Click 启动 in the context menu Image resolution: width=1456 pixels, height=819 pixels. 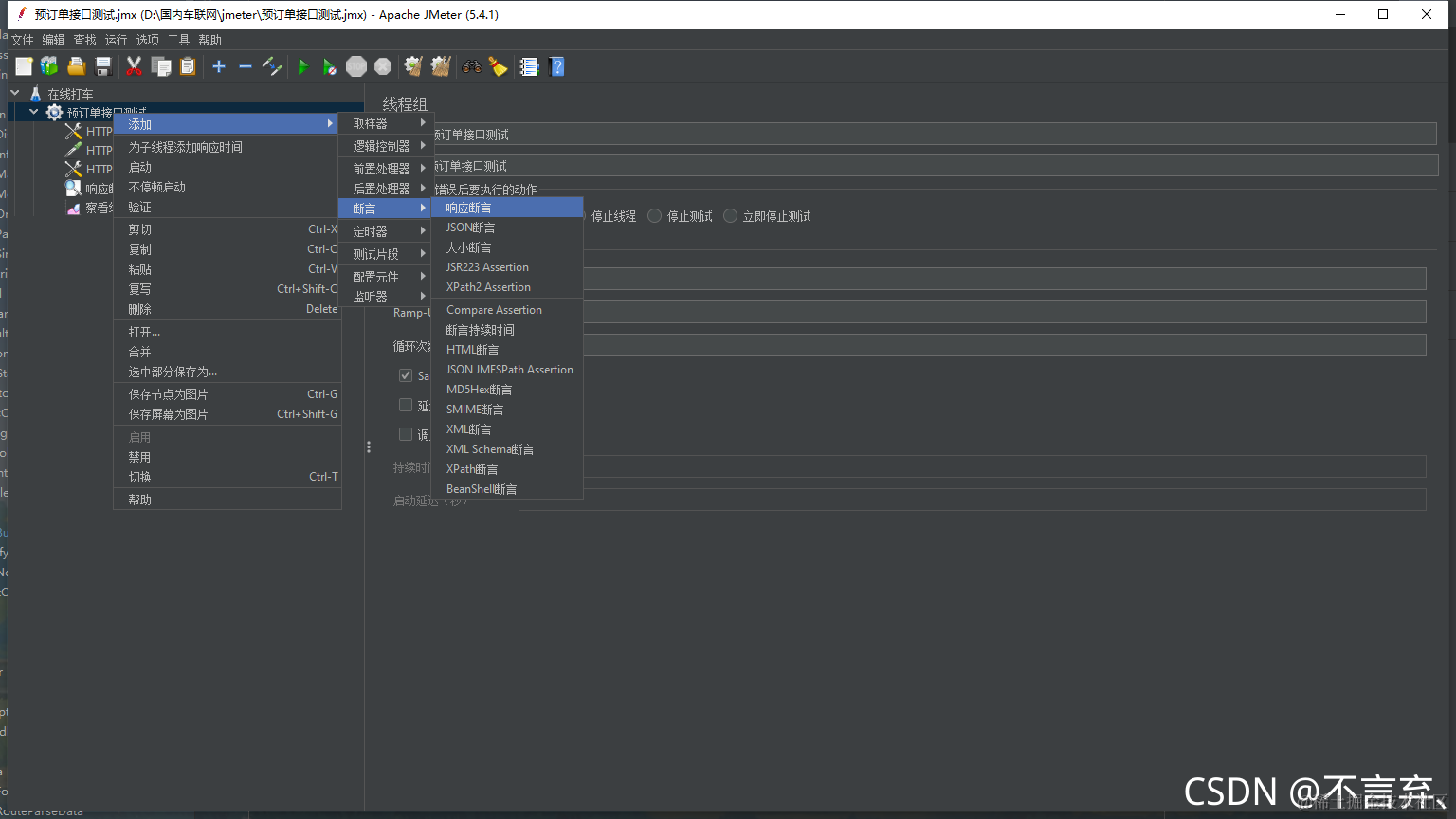pos(227,167)
